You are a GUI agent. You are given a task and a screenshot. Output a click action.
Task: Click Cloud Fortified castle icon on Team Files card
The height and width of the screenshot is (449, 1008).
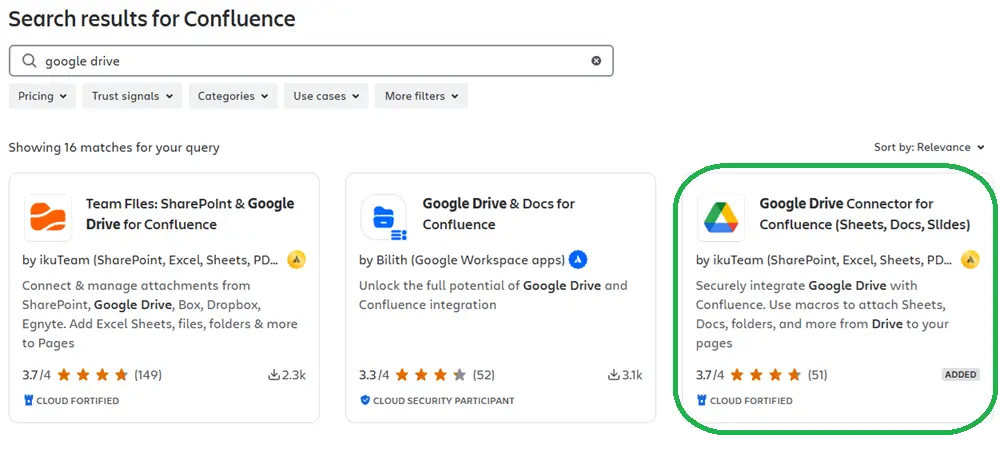tap(28, 400)
